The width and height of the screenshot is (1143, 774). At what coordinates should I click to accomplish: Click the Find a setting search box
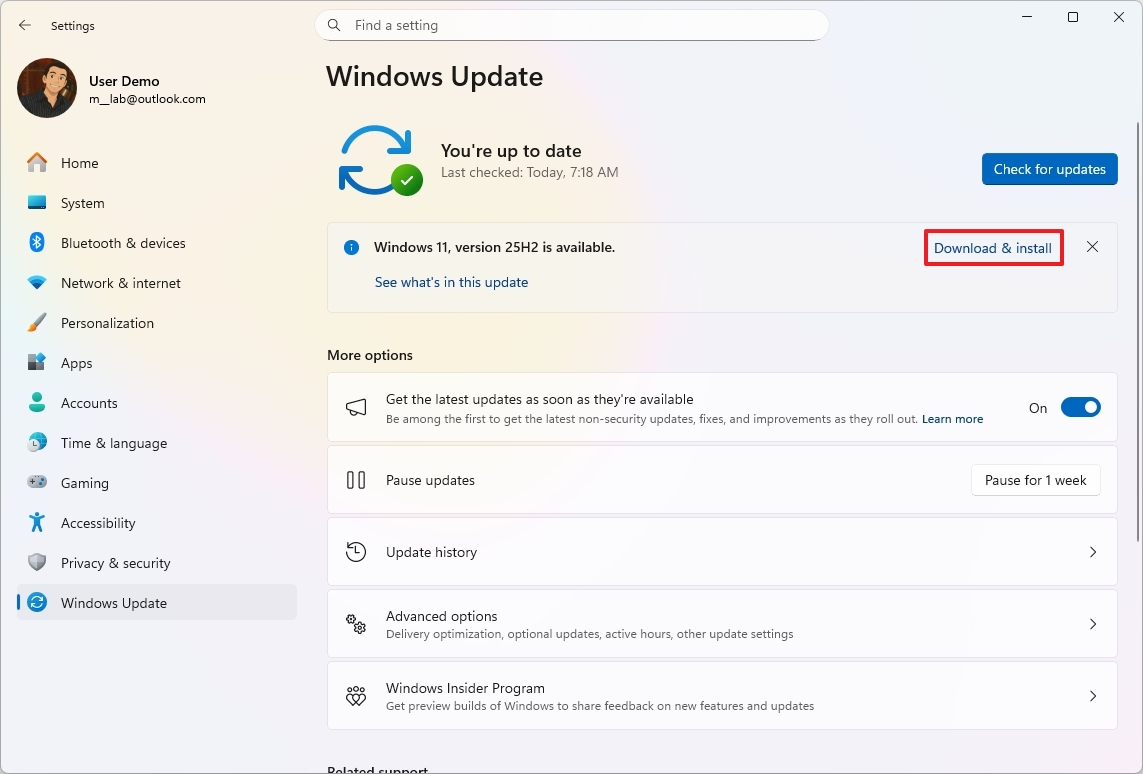click(572, 26)
